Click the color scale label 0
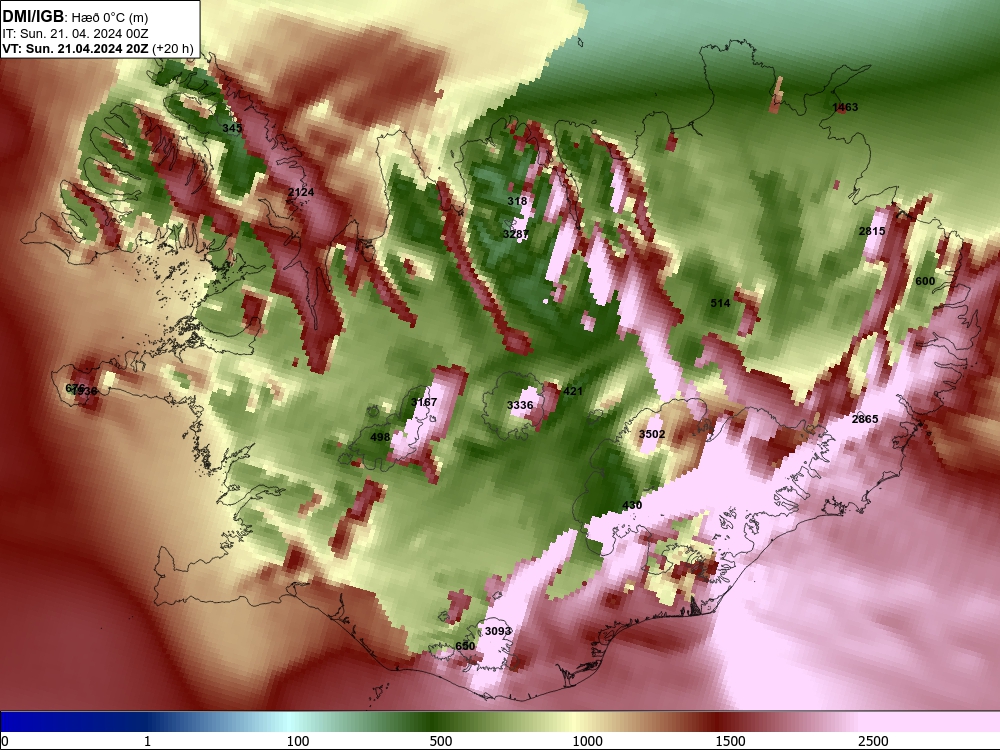 click(x=5, y=741)
